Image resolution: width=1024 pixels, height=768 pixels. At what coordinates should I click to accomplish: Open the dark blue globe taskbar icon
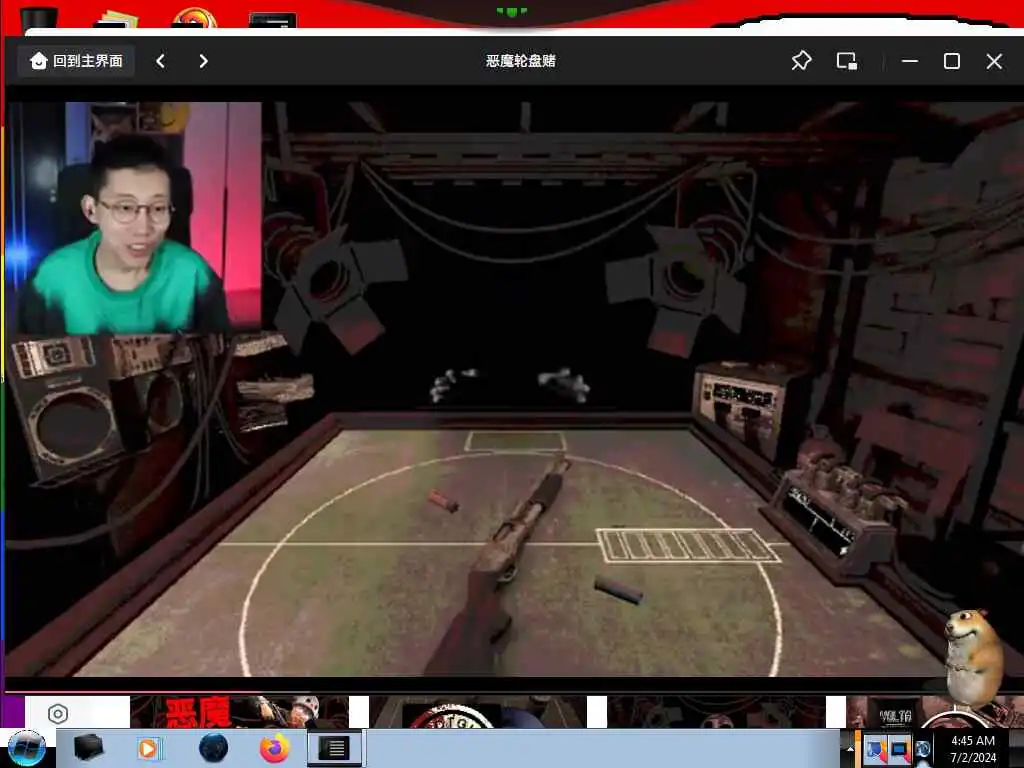click(213, 748)
